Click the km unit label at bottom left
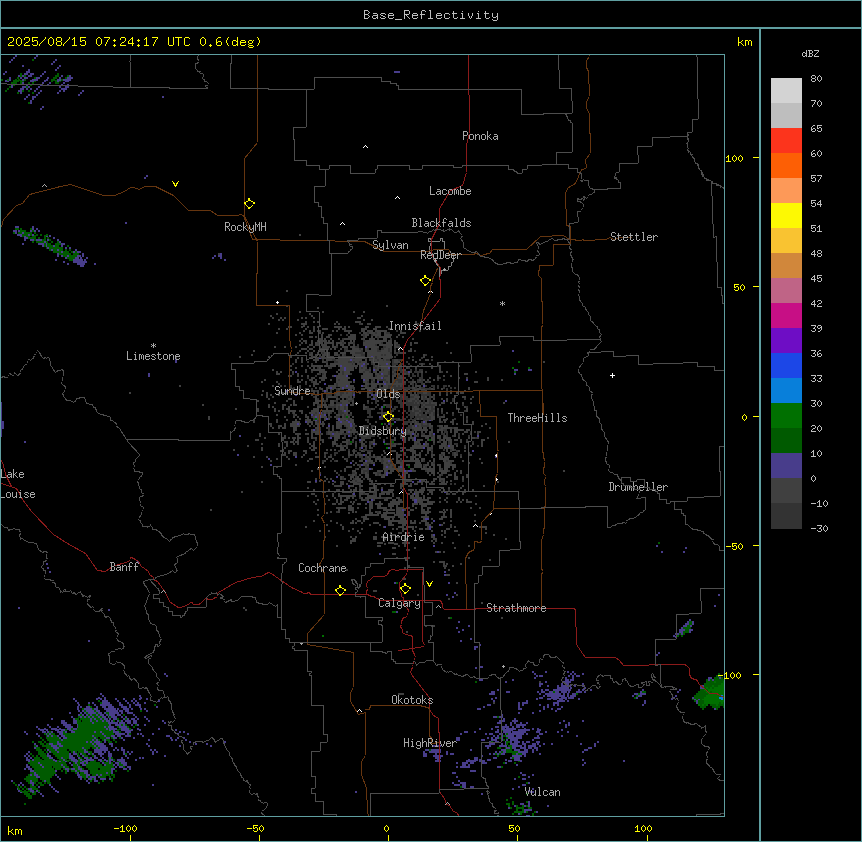 click(x=15, y=831)
